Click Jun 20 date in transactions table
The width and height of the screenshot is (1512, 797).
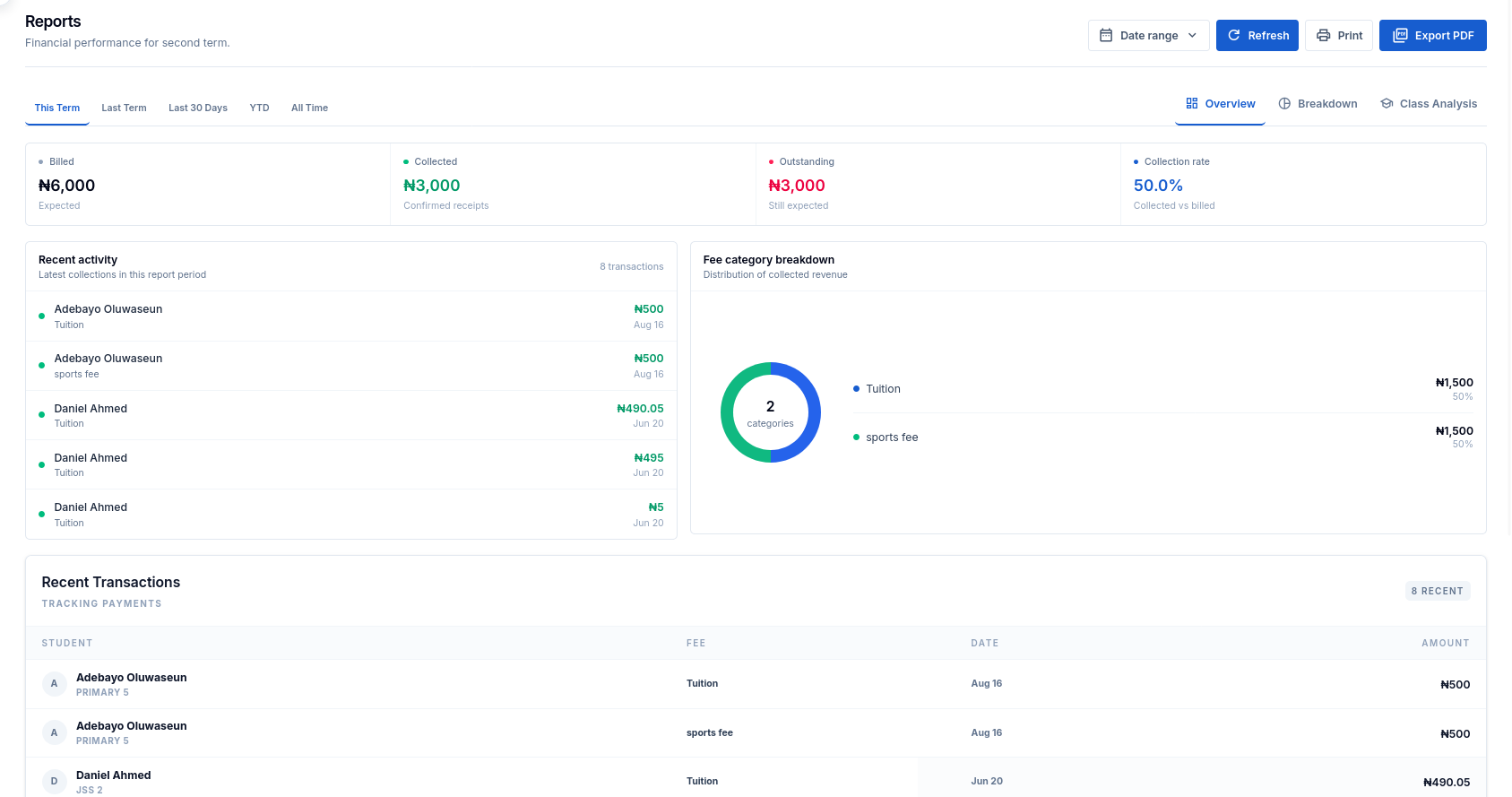click(987, 782)
